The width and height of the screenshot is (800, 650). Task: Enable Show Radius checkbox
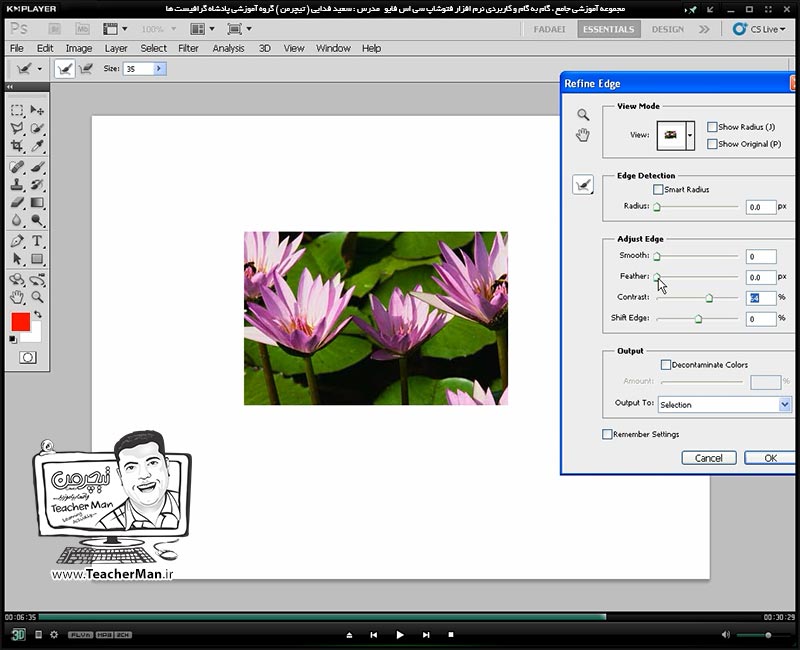click(x=712, y=127)
